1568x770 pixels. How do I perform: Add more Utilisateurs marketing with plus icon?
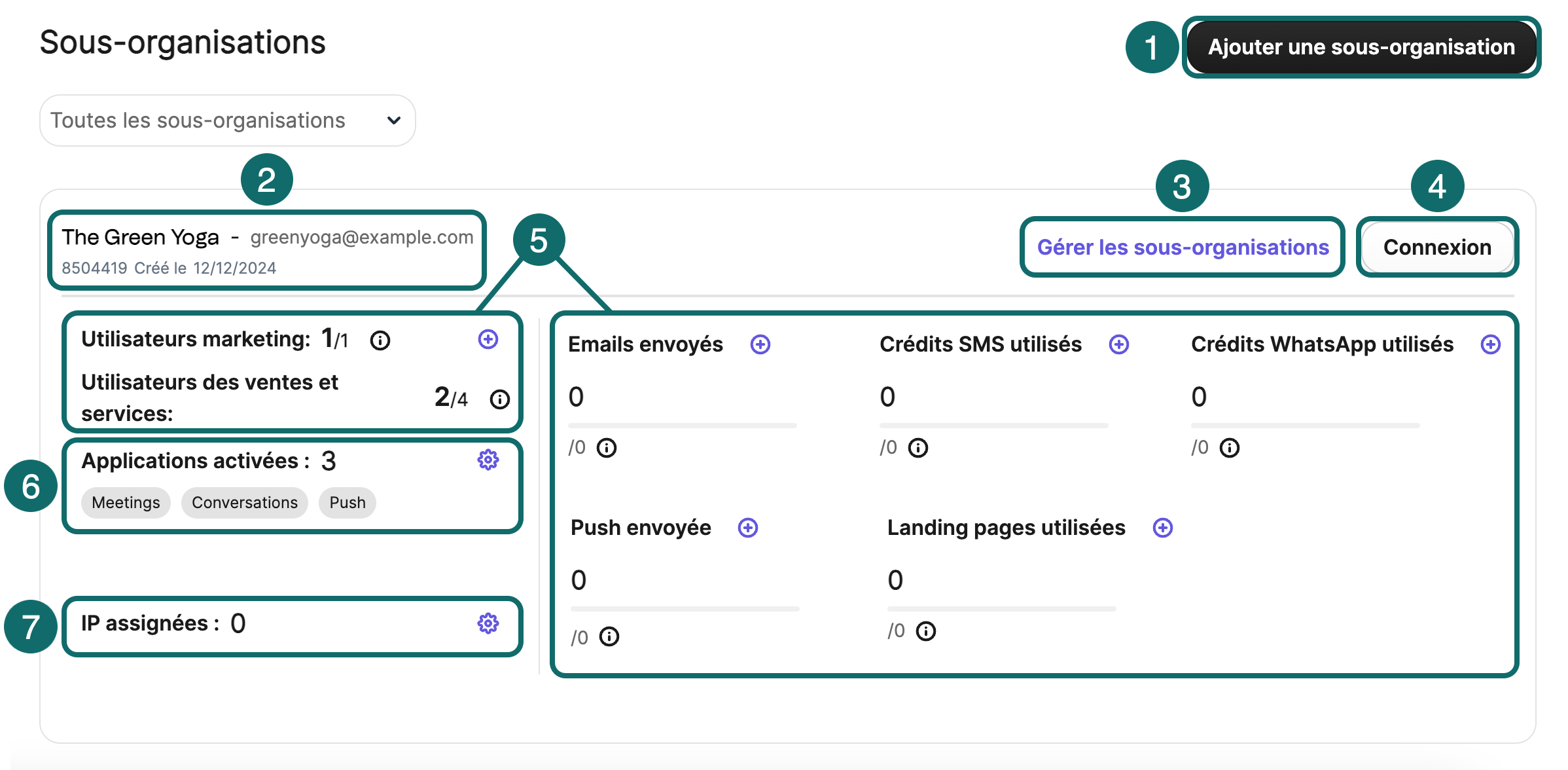pos(488,339)
